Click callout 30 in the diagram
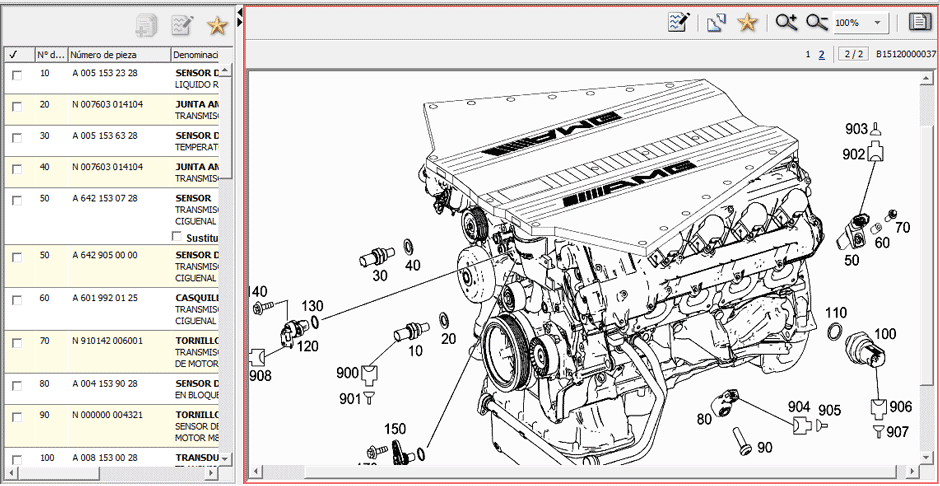 [x=380, y=275]
